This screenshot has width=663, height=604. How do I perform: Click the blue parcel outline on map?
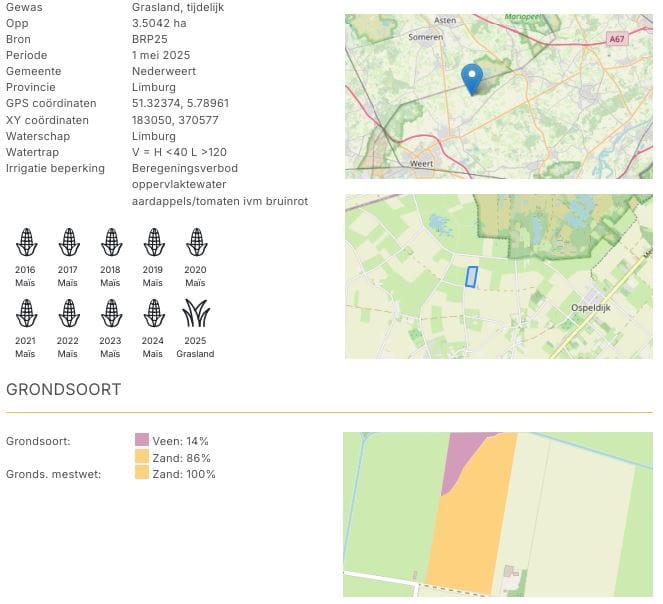pyautogui.click(x=472, y=276)
